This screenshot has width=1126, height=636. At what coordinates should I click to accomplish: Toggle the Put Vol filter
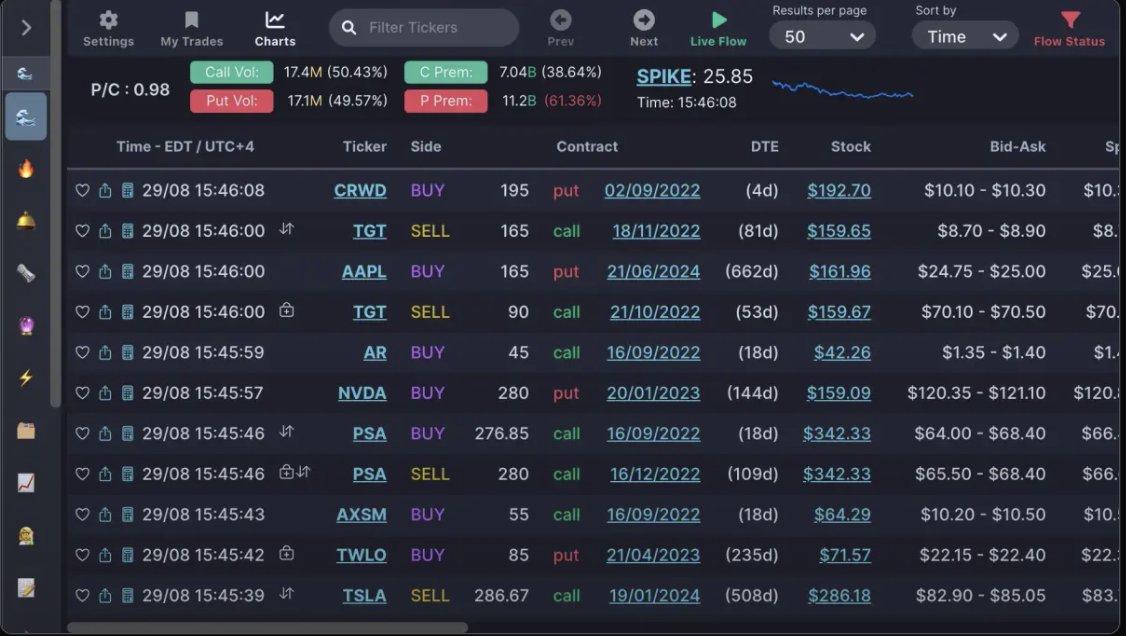point(231,100)
